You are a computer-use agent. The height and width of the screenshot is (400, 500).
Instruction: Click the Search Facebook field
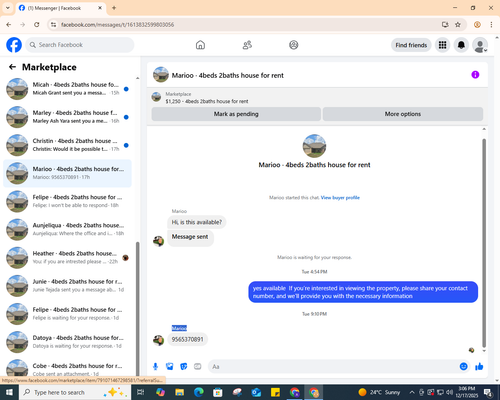tap(80, 45)
